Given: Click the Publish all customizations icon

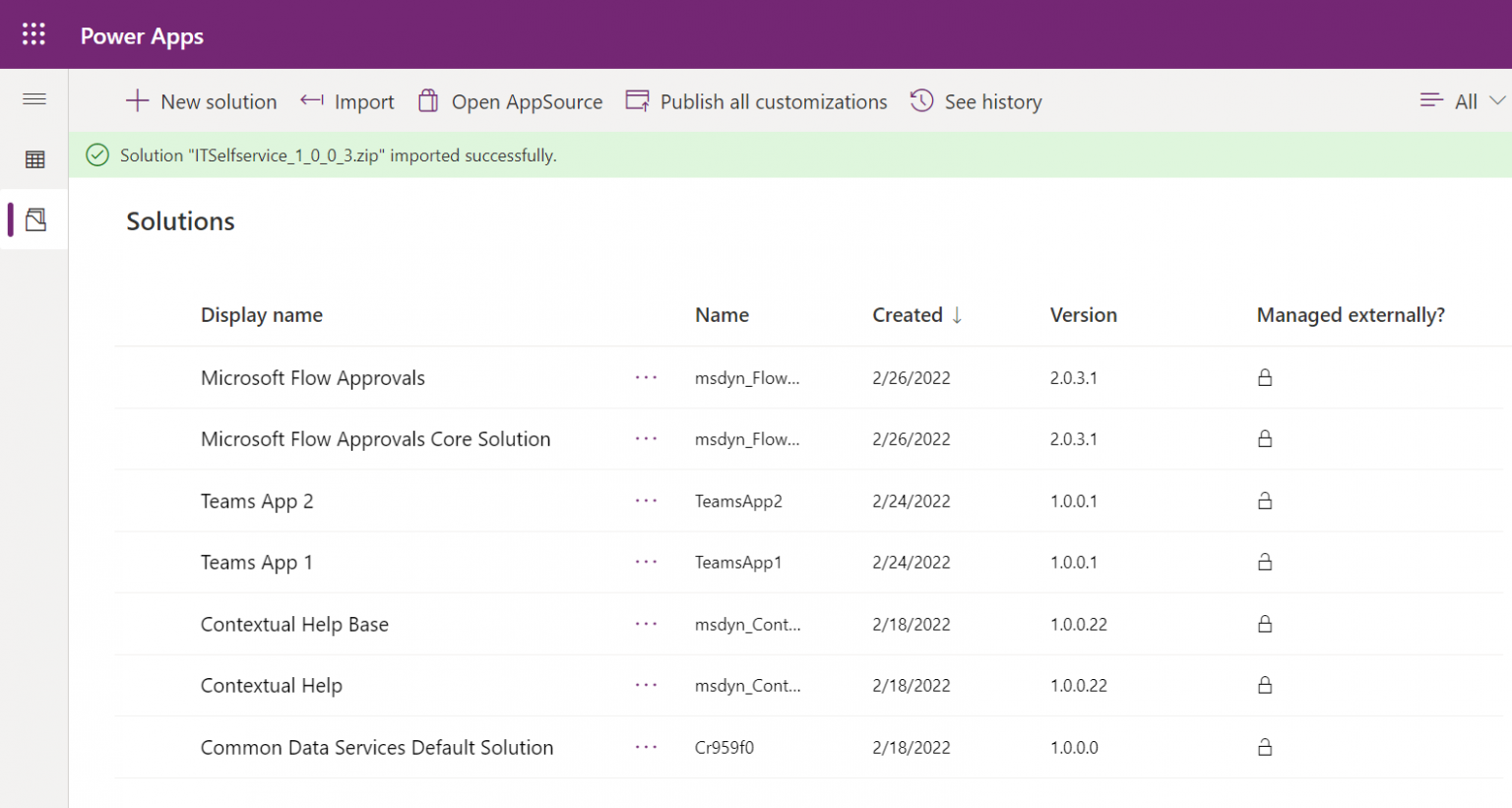Looking at the screenshot, I should pos(637,100).
